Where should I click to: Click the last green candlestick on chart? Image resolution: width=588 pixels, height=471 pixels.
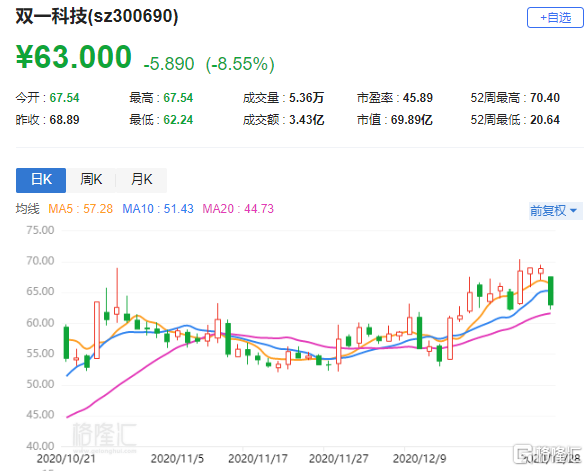click(550, 291)
